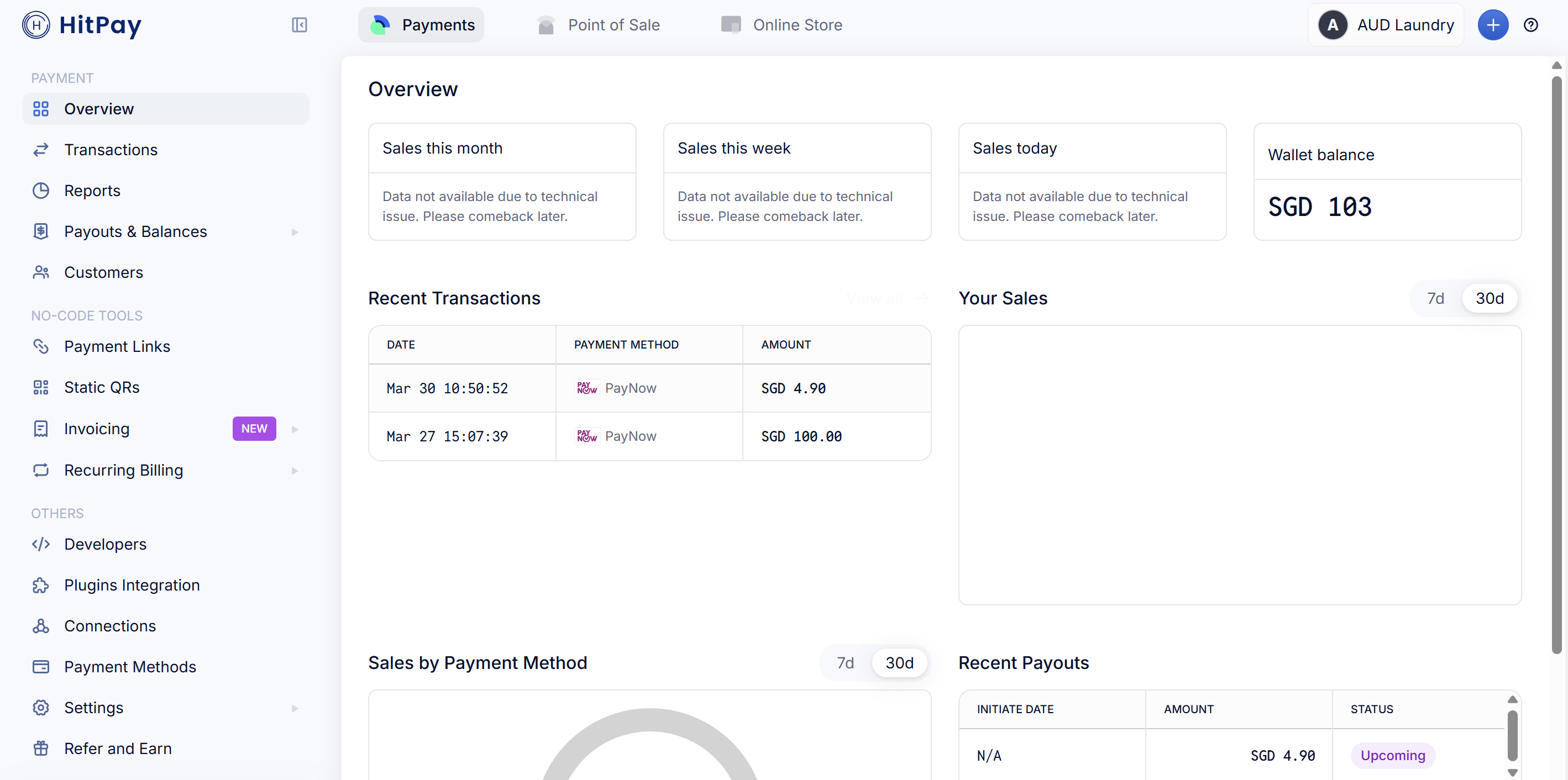Click the blue plus create button

(1492, 25)
